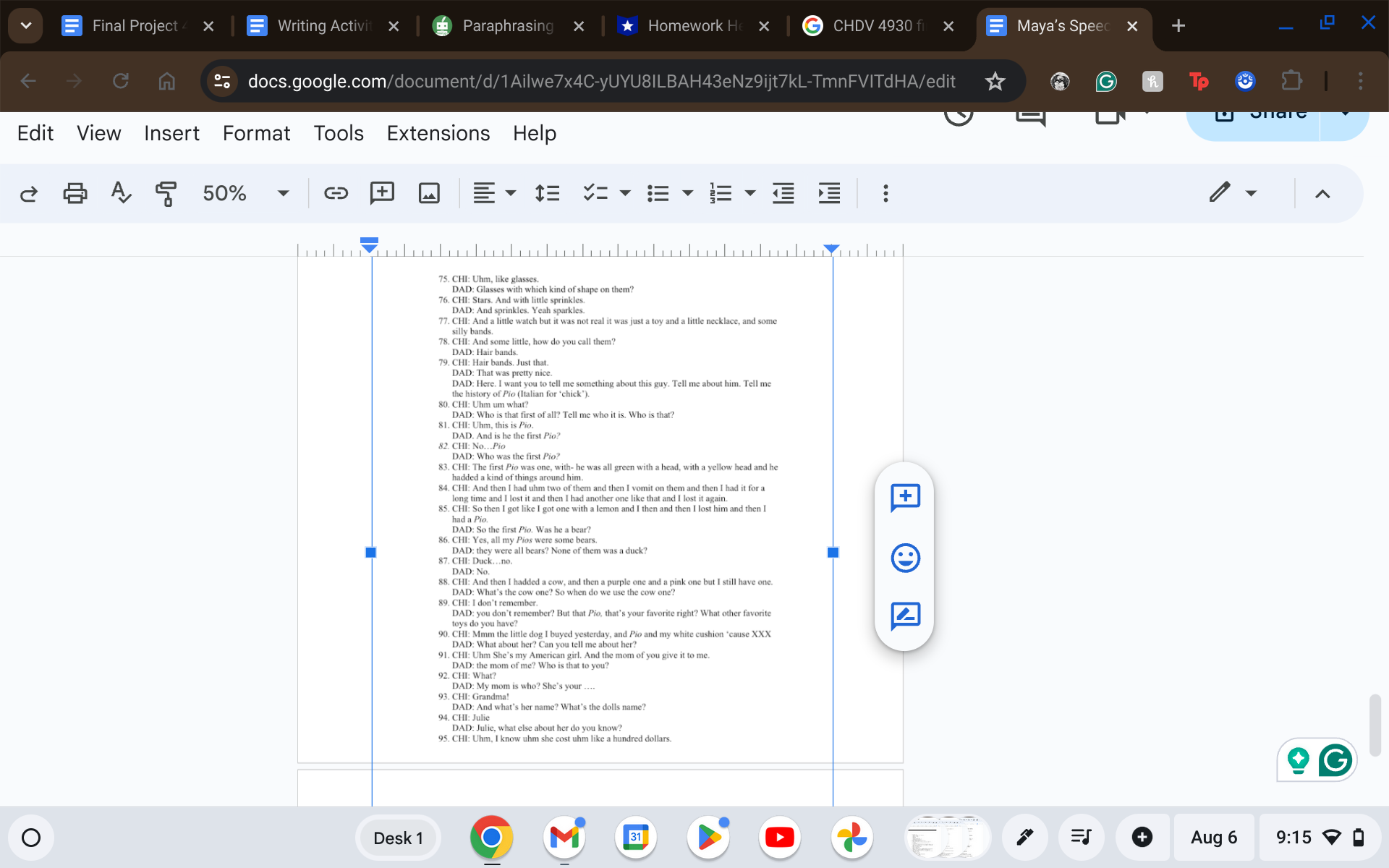The width and height of the screenshot is (1389, 868).
Task: Select the Paint format tool
Action: (165, 193)
